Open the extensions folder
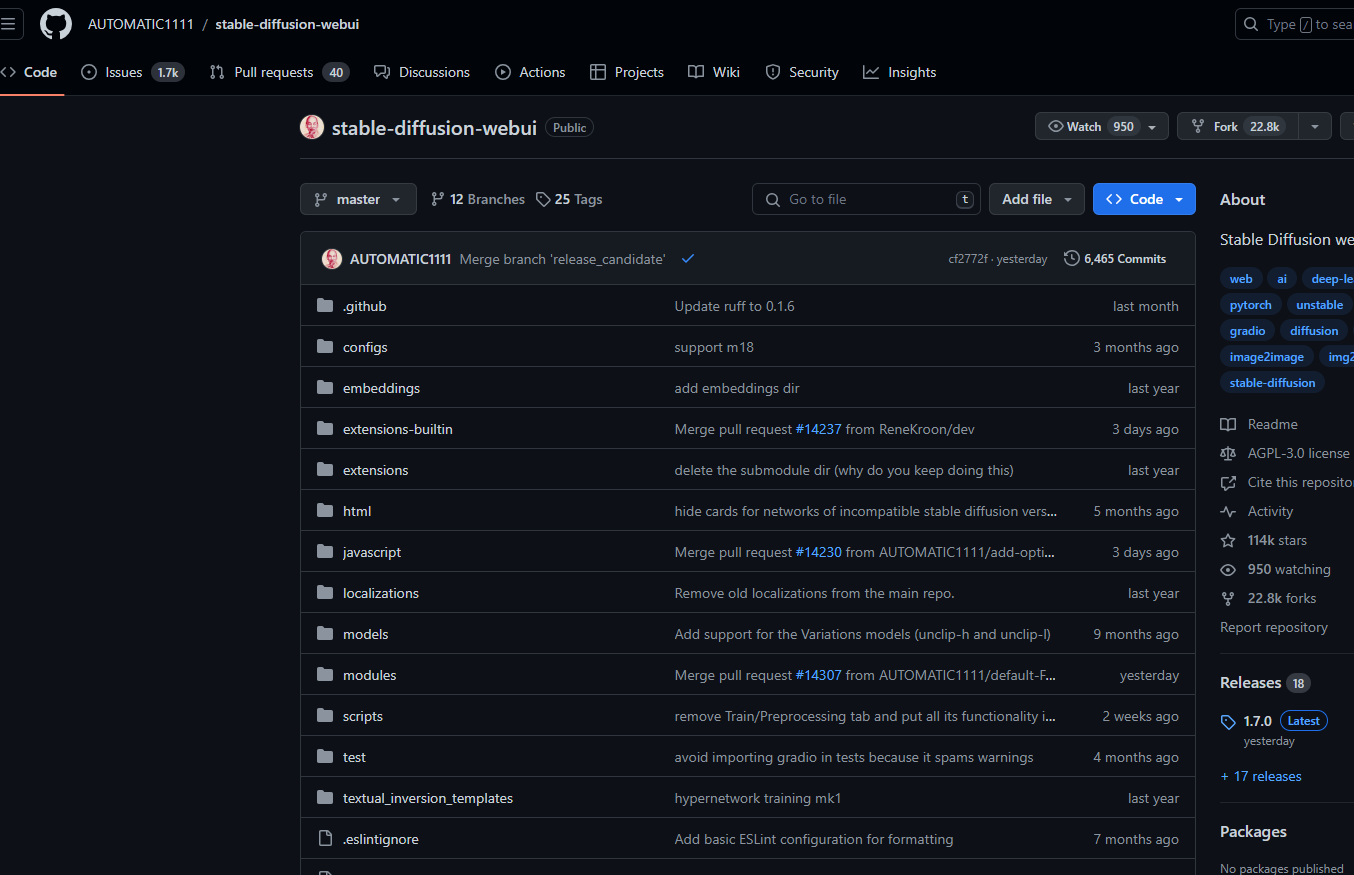 pos(376,470)
